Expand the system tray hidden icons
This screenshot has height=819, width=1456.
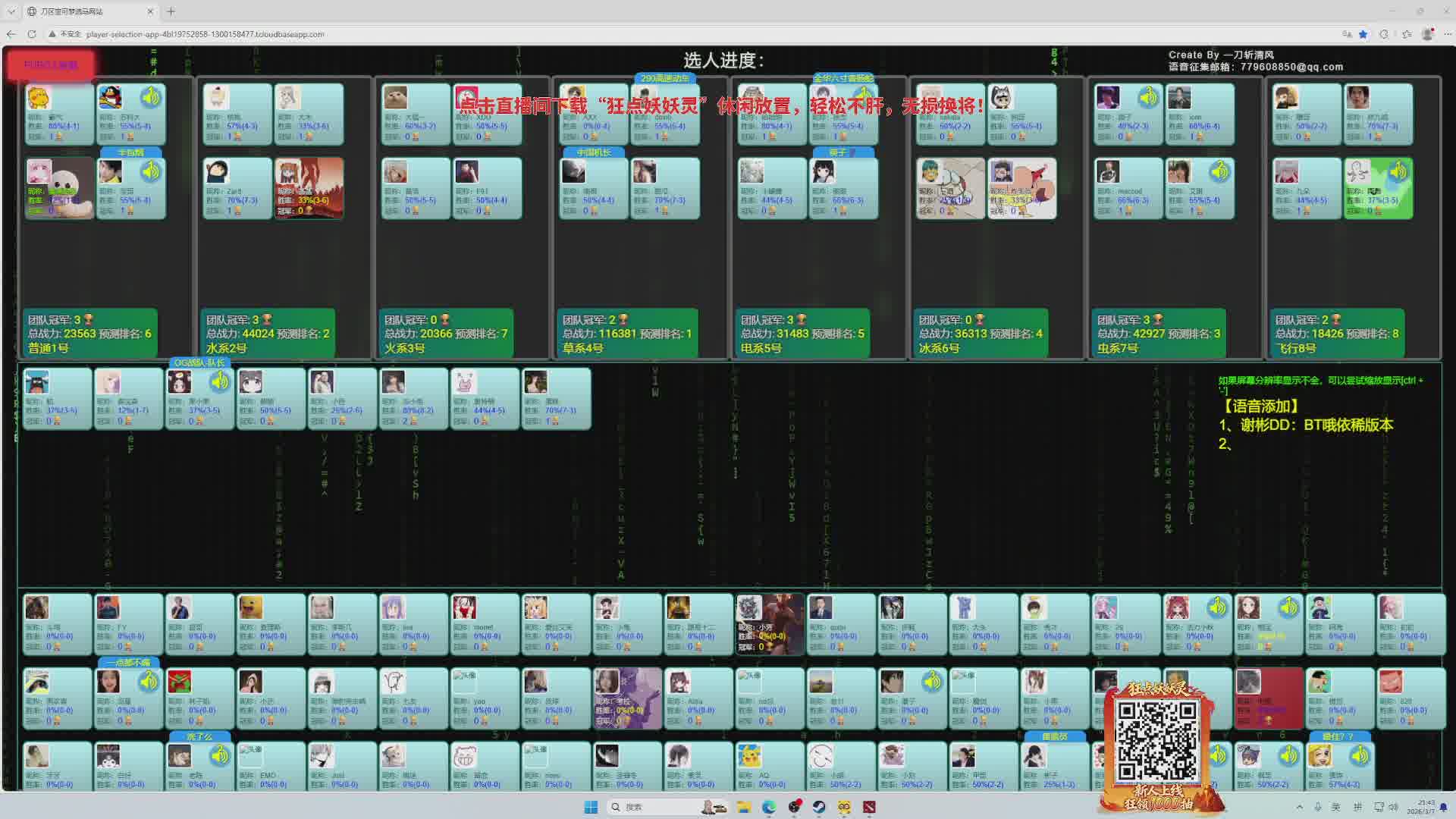click(1299, 807)
